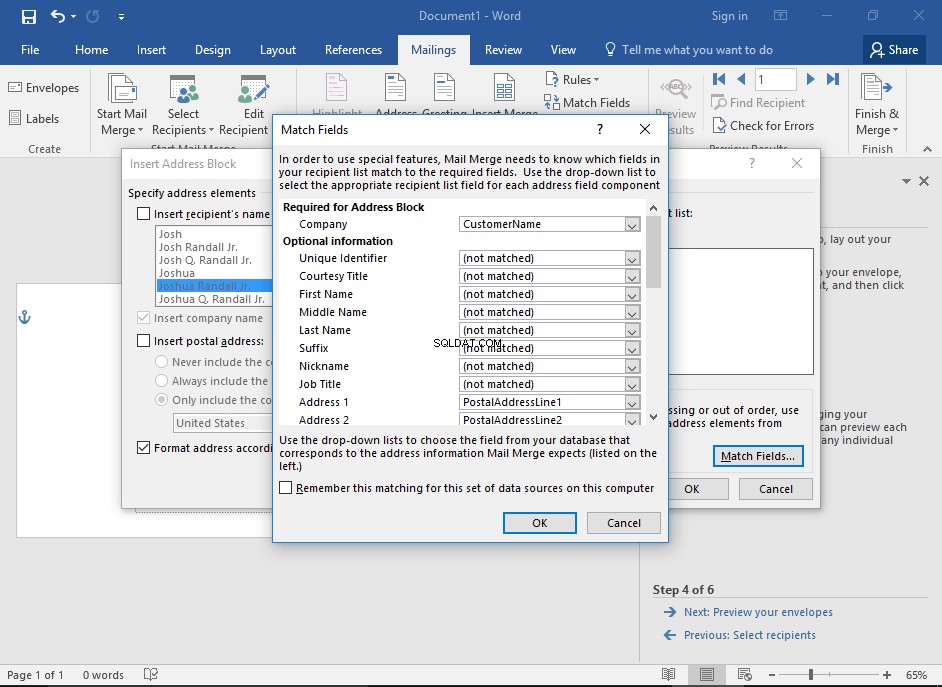Viewport: 942px width, 687px height.
Task: Switch to the Insert tab
Action: tap(151, 50)
